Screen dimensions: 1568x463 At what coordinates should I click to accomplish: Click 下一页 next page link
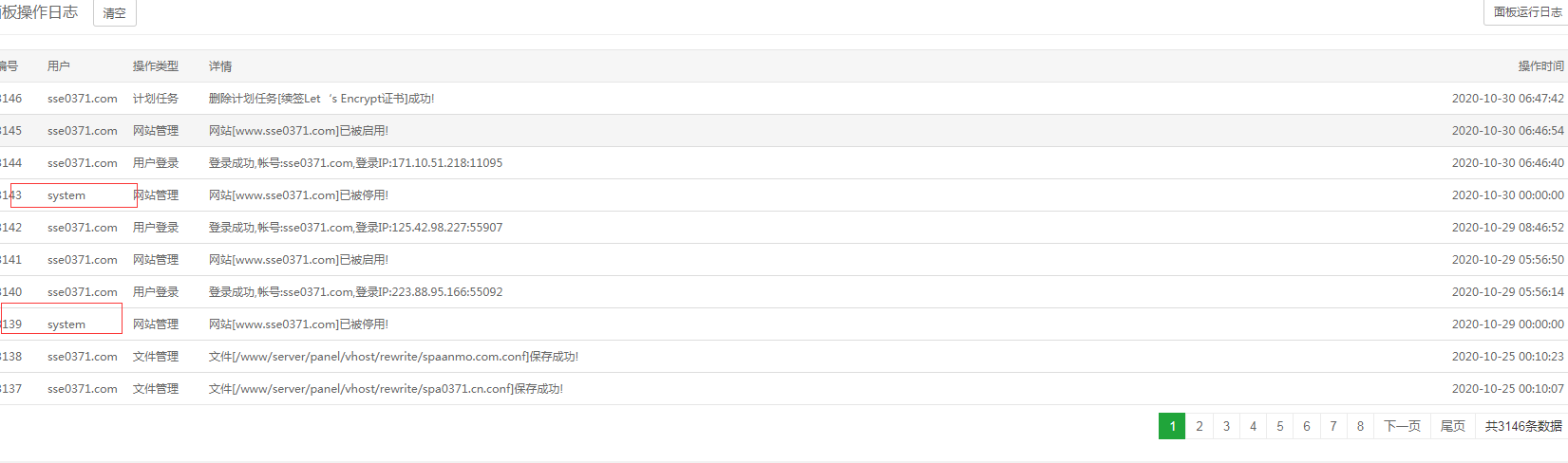1402,426
